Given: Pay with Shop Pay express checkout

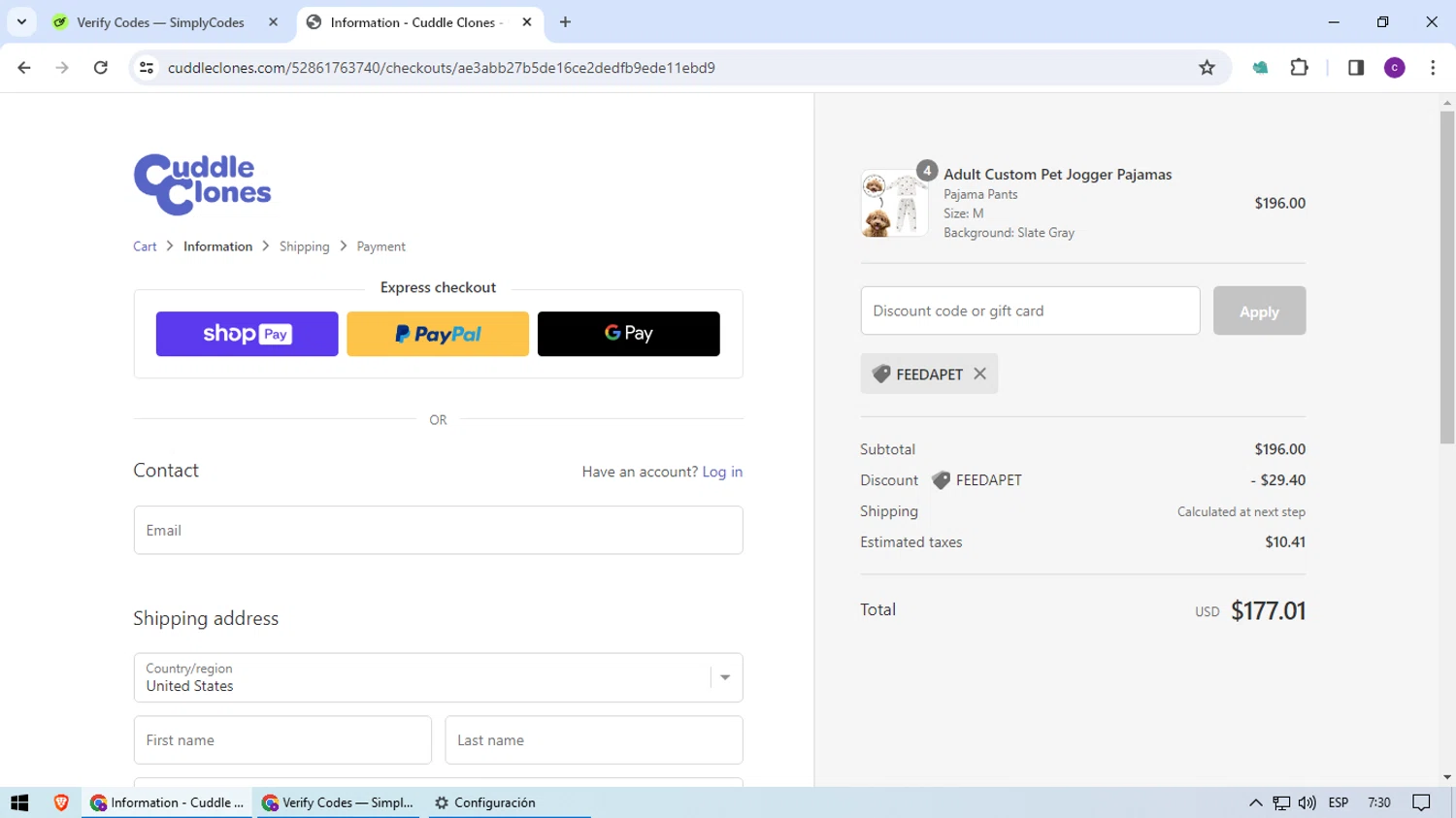Looking at the screenshot, I should tap(247, 334).
